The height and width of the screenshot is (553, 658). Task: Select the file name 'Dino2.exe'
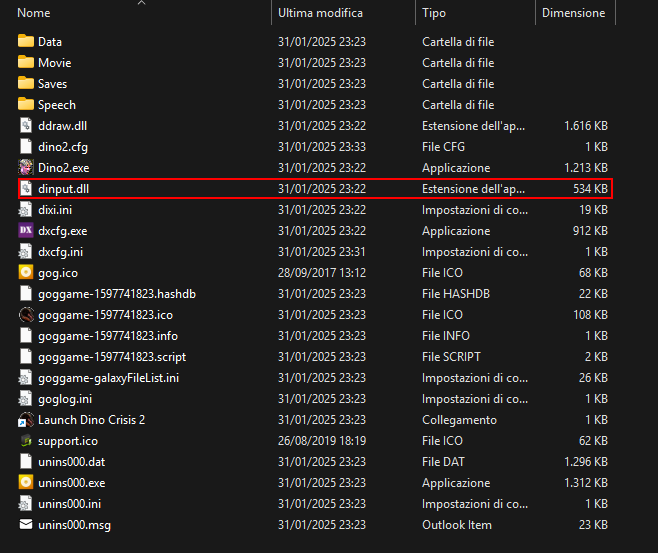[x=63, y=168]
